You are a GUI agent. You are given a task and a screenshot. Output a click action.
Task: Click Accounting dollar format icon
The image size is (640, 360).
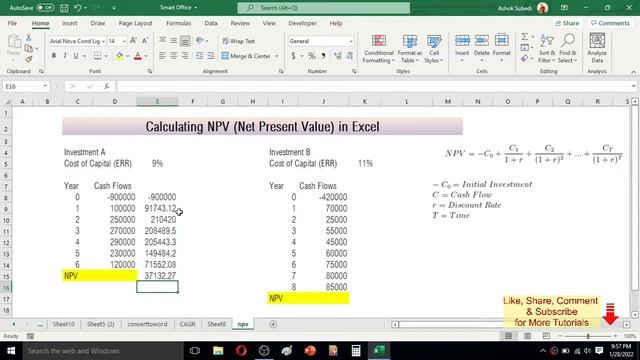tap(293, 56)
